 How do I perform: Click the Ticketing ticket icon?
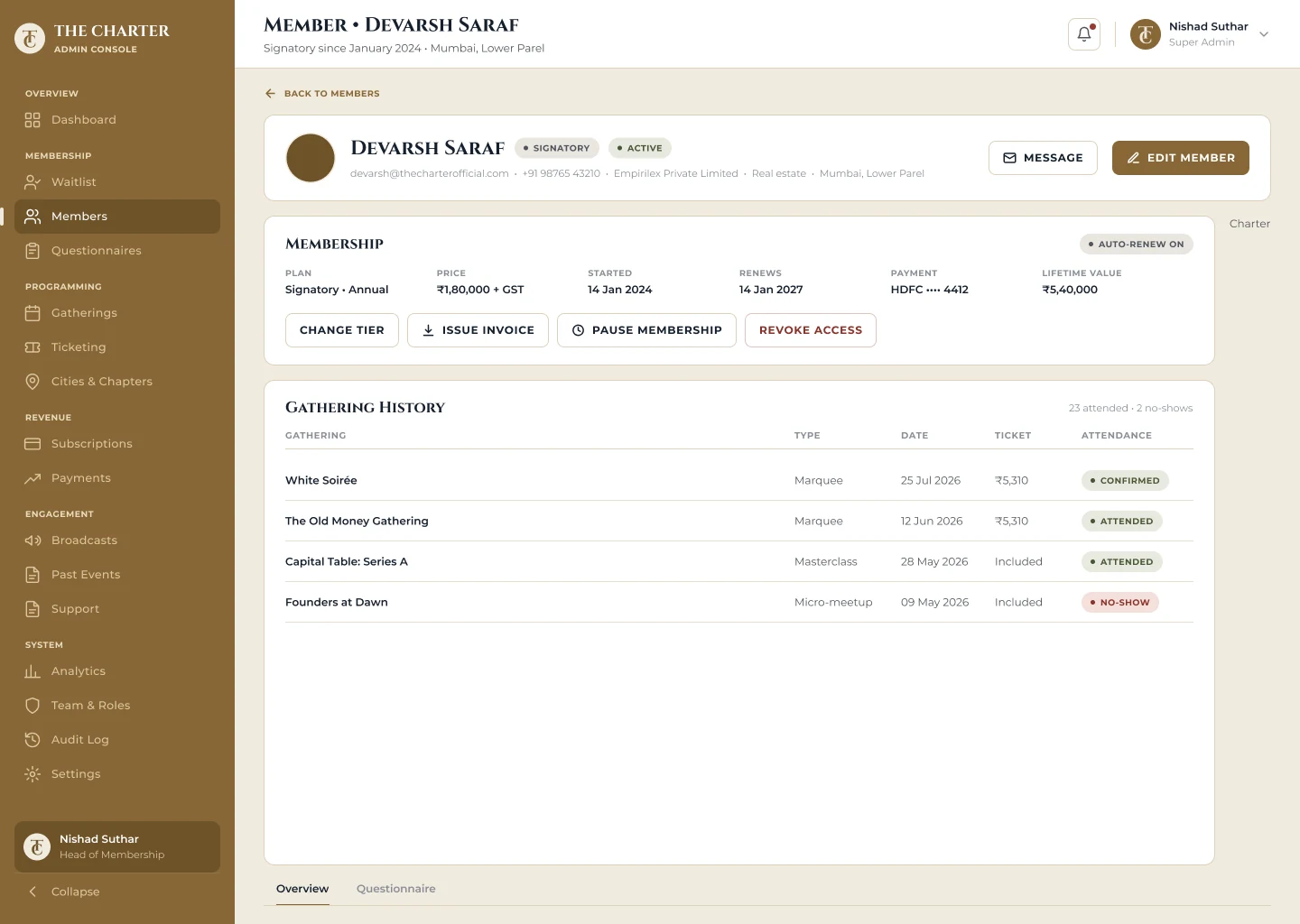pyautogui.click(x=32, y=347)
